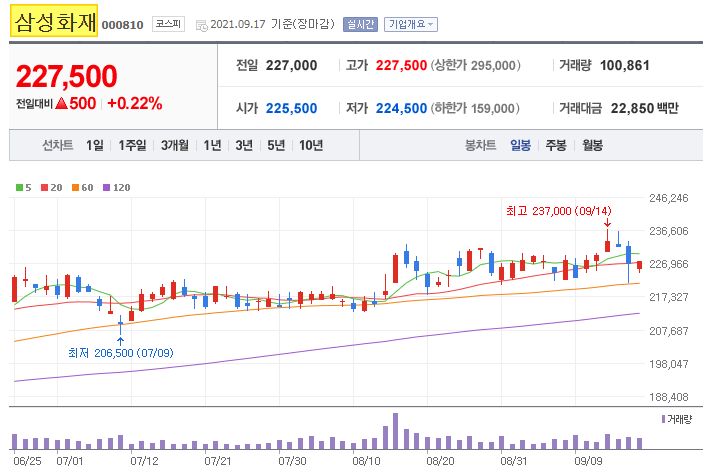The width and height of the screenshot is (703, 475).
Task: Select the 1일 line chart tab
Action: point(95,145)
